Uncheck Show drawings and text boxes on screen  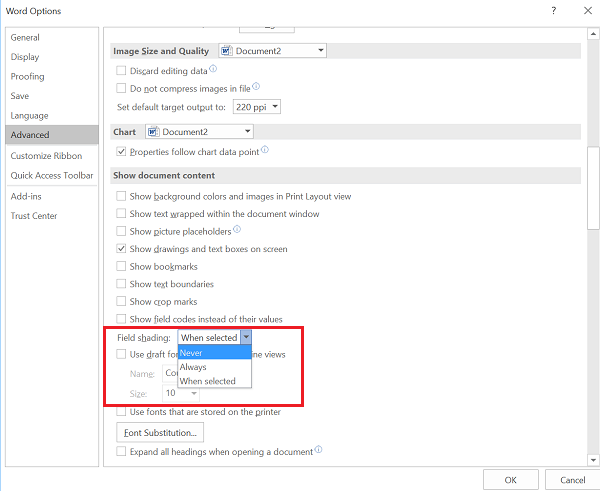point(122,249)
